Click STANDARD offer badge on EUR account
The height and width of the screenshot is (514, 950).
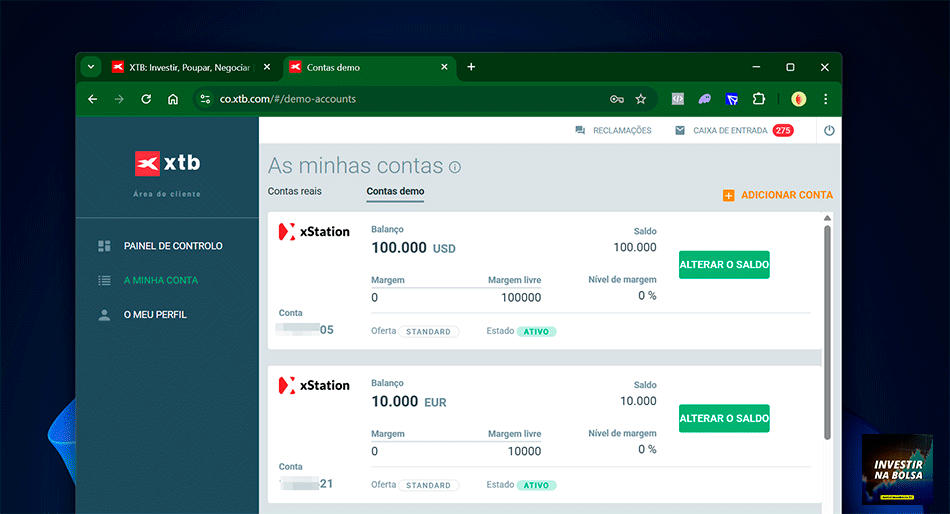coord(428,485)
